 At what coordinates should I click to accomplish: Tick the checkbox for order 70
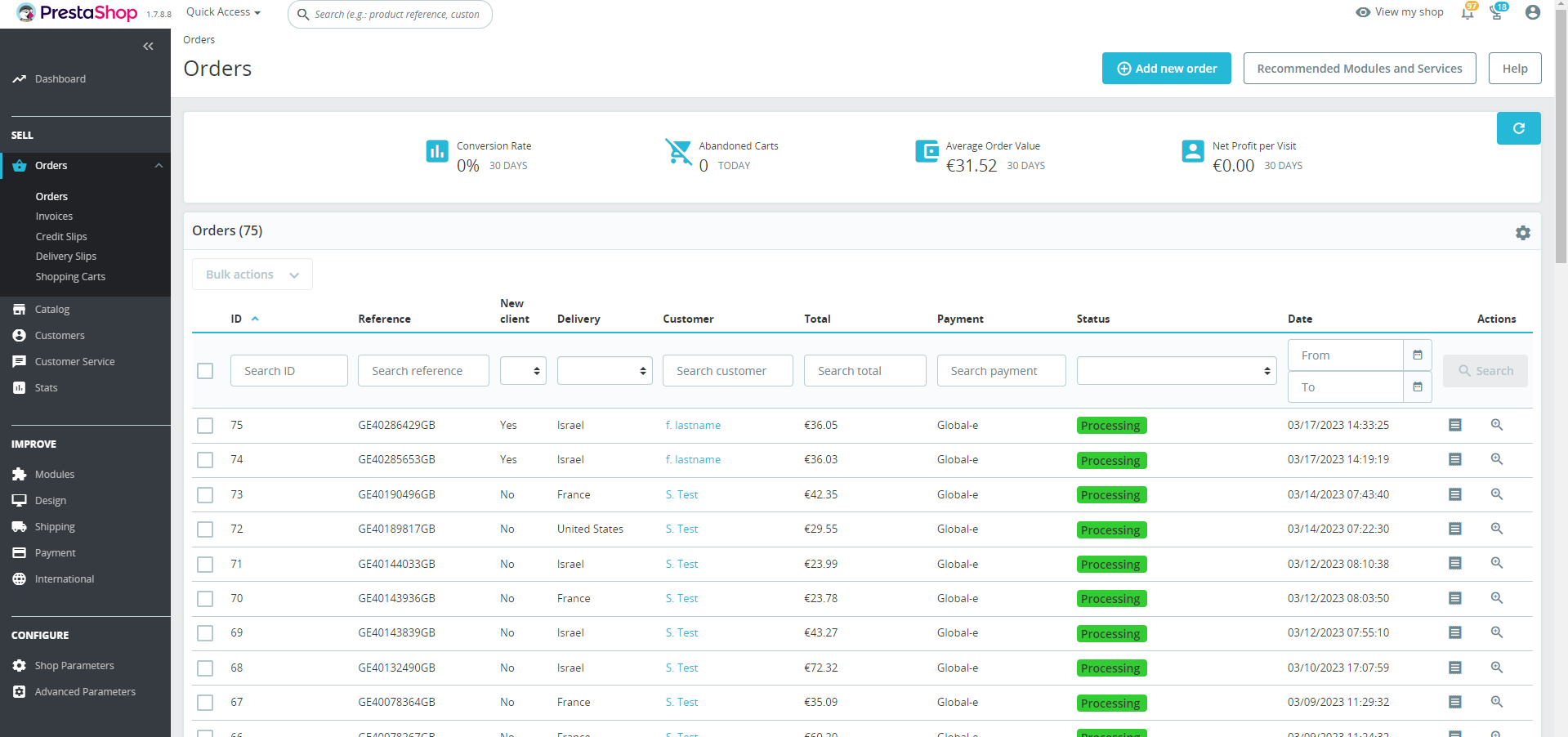pyautogui.click(x=205, y=599)
